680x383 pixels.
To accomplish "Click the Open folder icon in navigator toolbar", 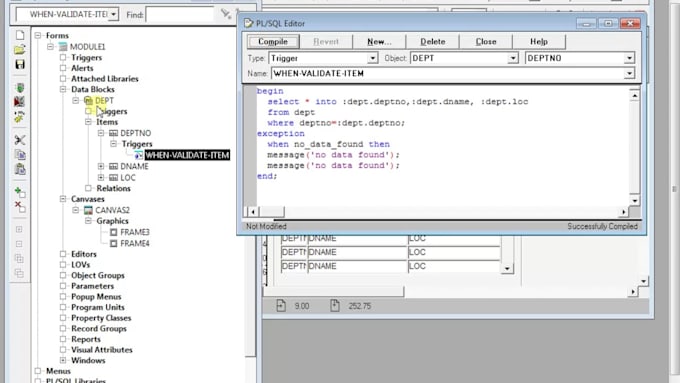I will [x=20, y=49].
